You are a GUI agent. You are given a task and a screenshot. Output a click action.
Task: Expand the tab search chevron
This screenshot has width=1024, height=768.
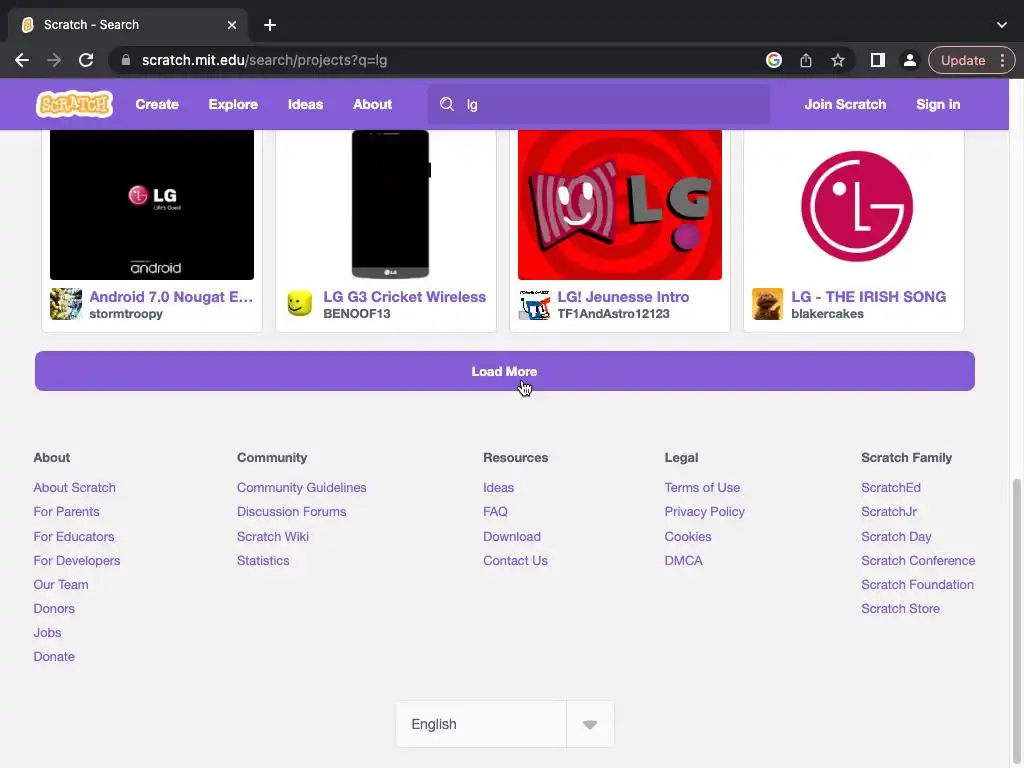point(1001,25)
